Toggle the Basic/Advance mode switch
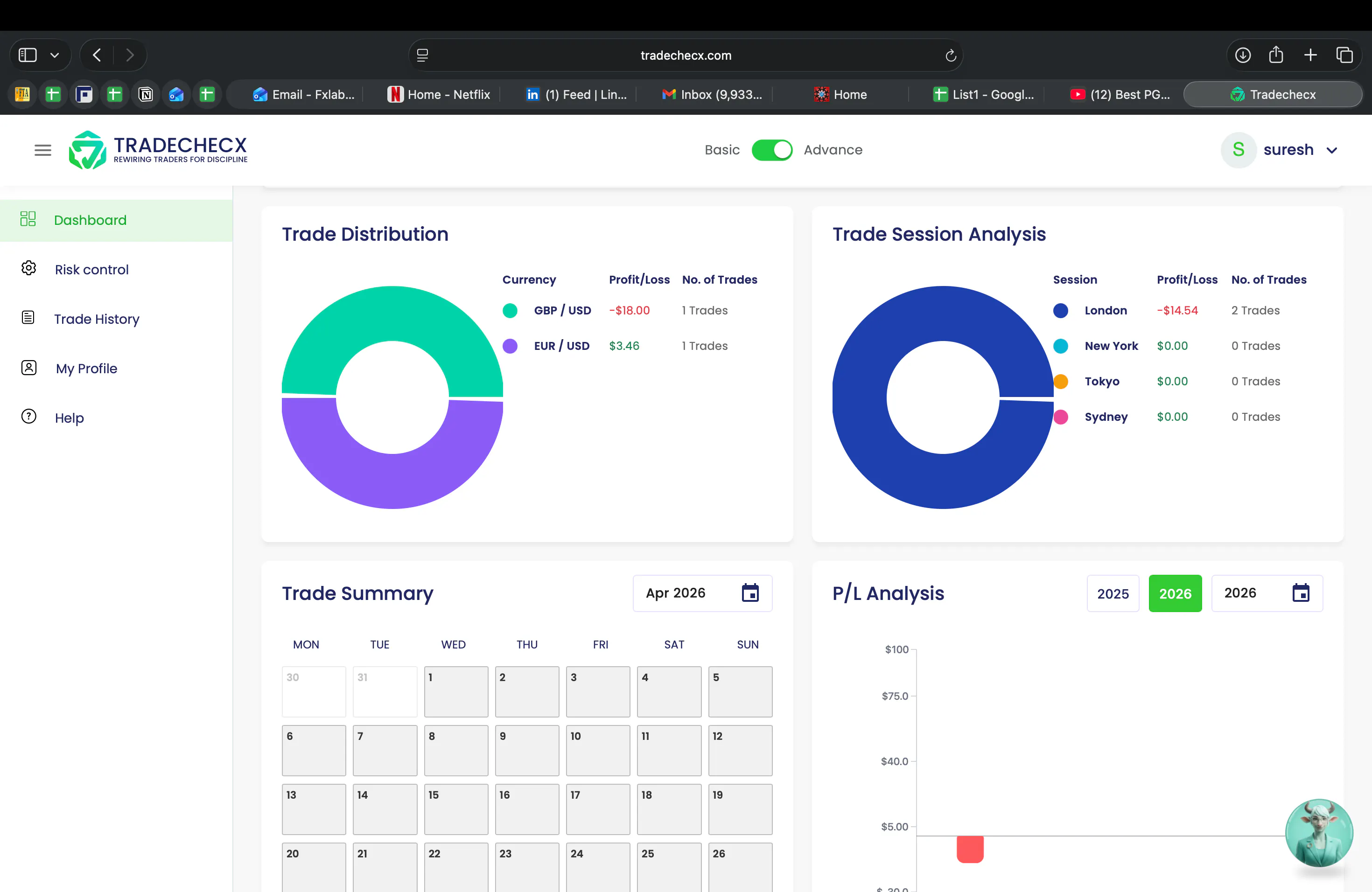The width and height of the screenshot is (1372, 892). click(x=772, y=150)
